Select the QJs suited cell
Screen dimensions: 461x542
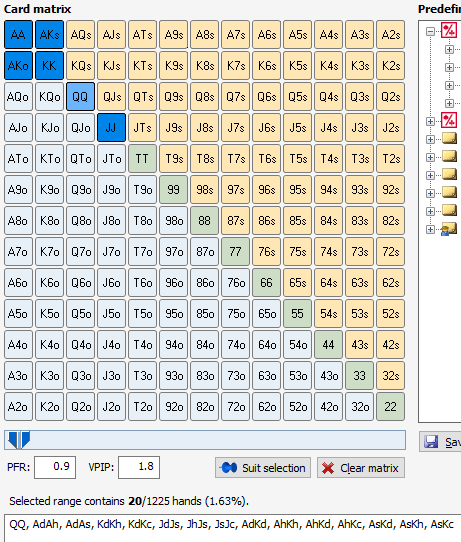click(x=111, y=96)
